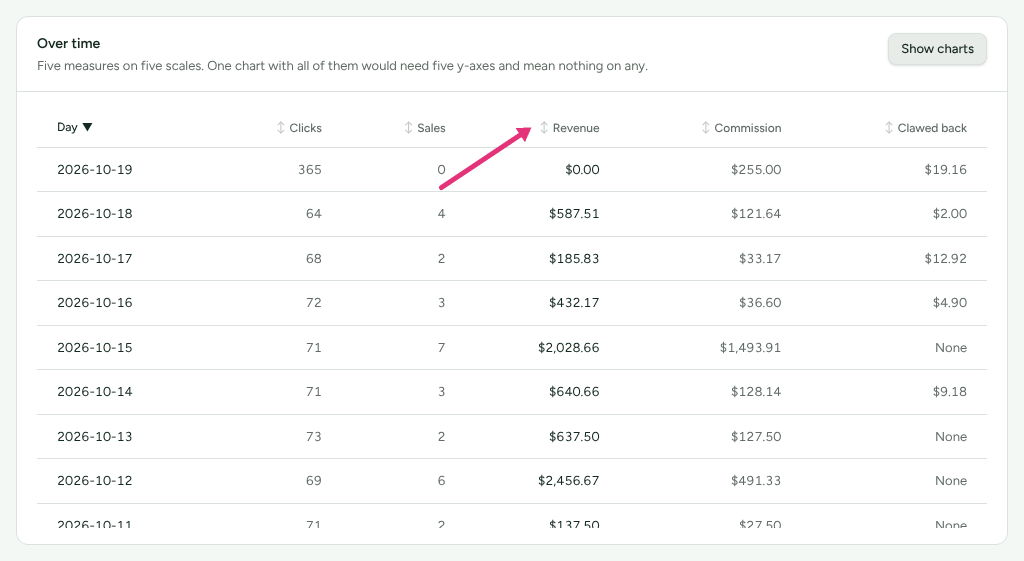Click the $637.50 revenue value

click(574, 436)
